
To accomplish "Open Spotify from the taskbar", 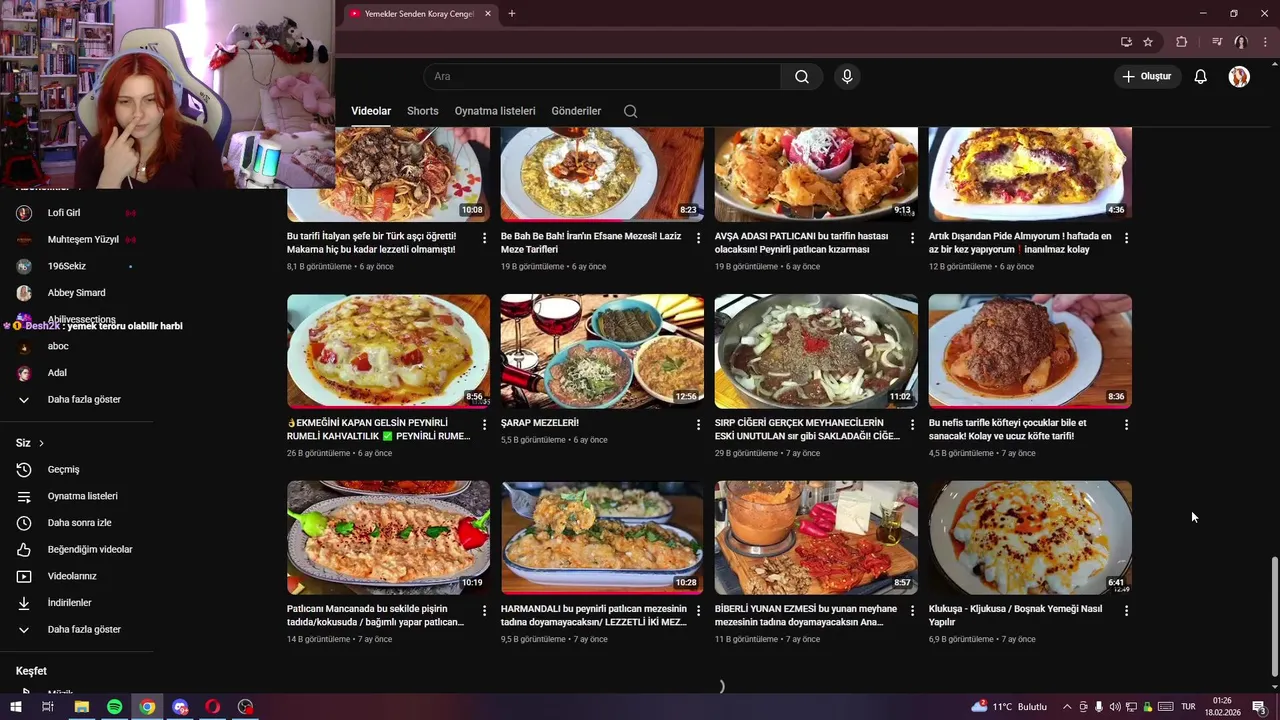I will pyautogui.click(x=114, y=707).
